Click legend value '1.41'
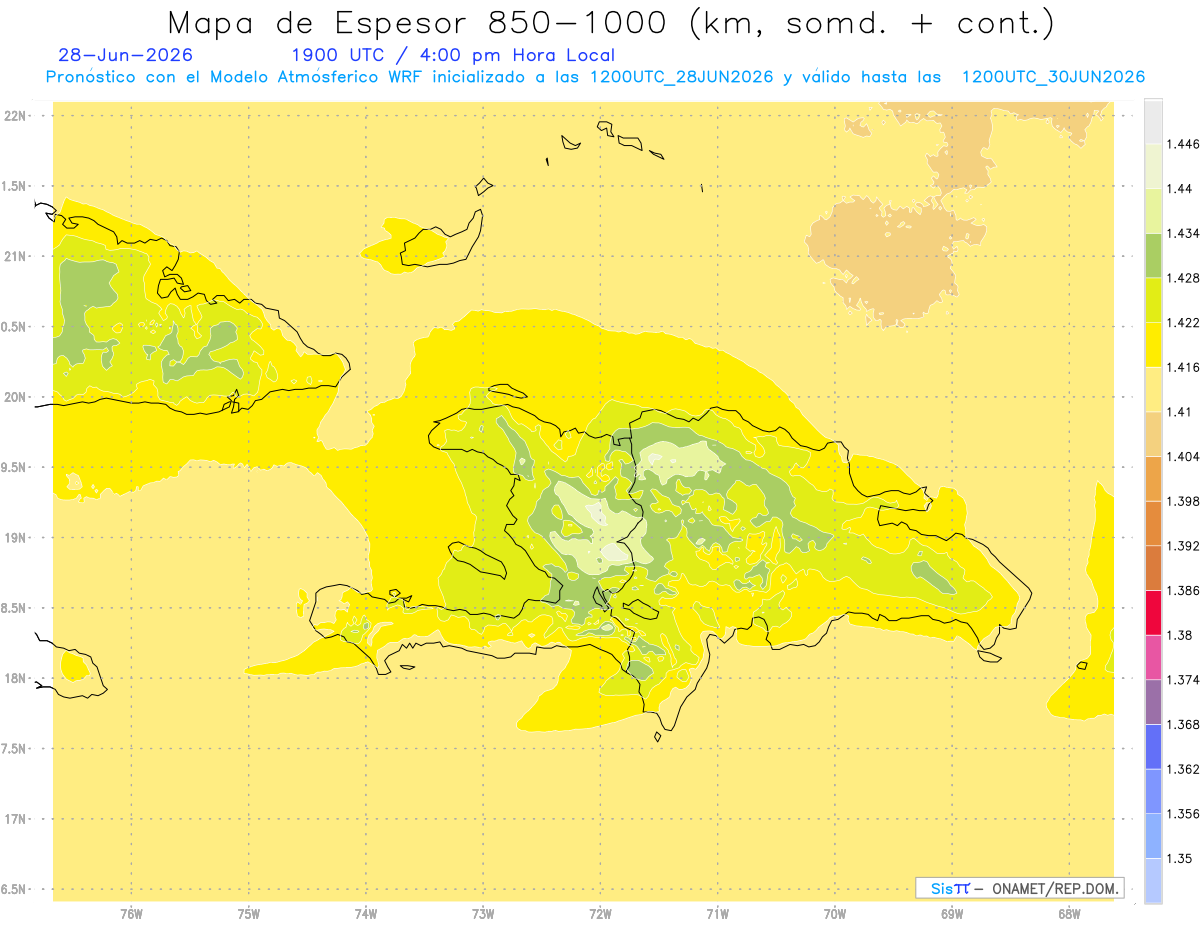Image resolution: width=1200 pixels, height=927 pixels. click(x=1179, y=412)
